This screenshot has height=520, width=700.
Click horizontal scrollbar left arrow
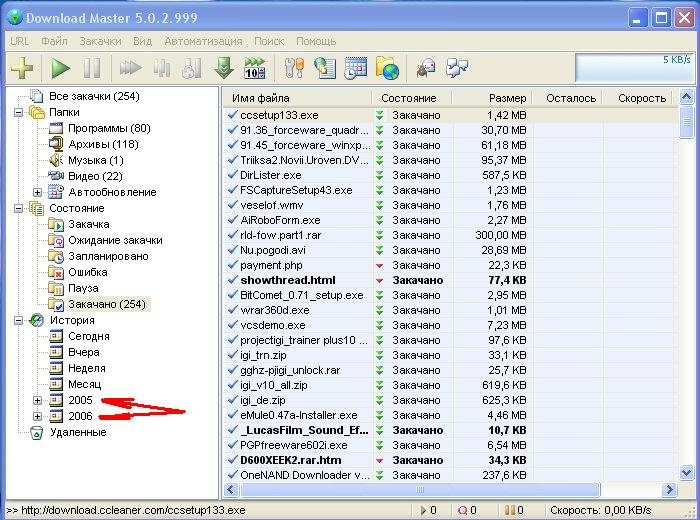point(231,490)
